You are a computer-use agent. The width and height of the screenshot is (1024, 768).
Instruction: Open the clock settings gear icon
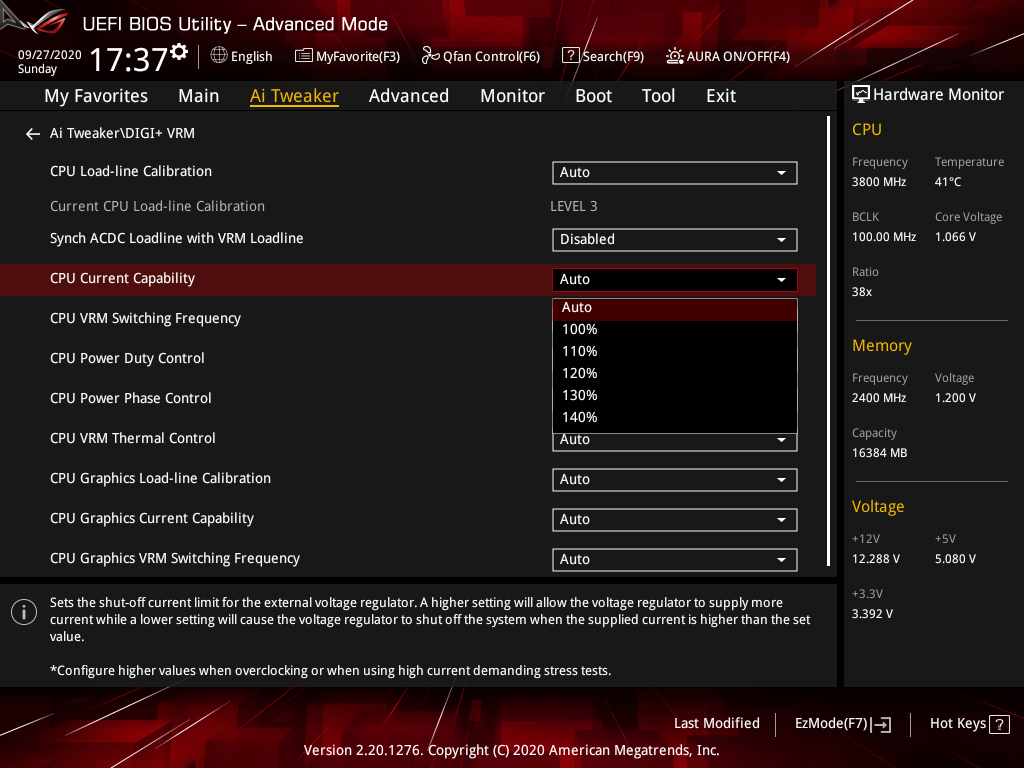pyautogui.click(x=179, y=52)
